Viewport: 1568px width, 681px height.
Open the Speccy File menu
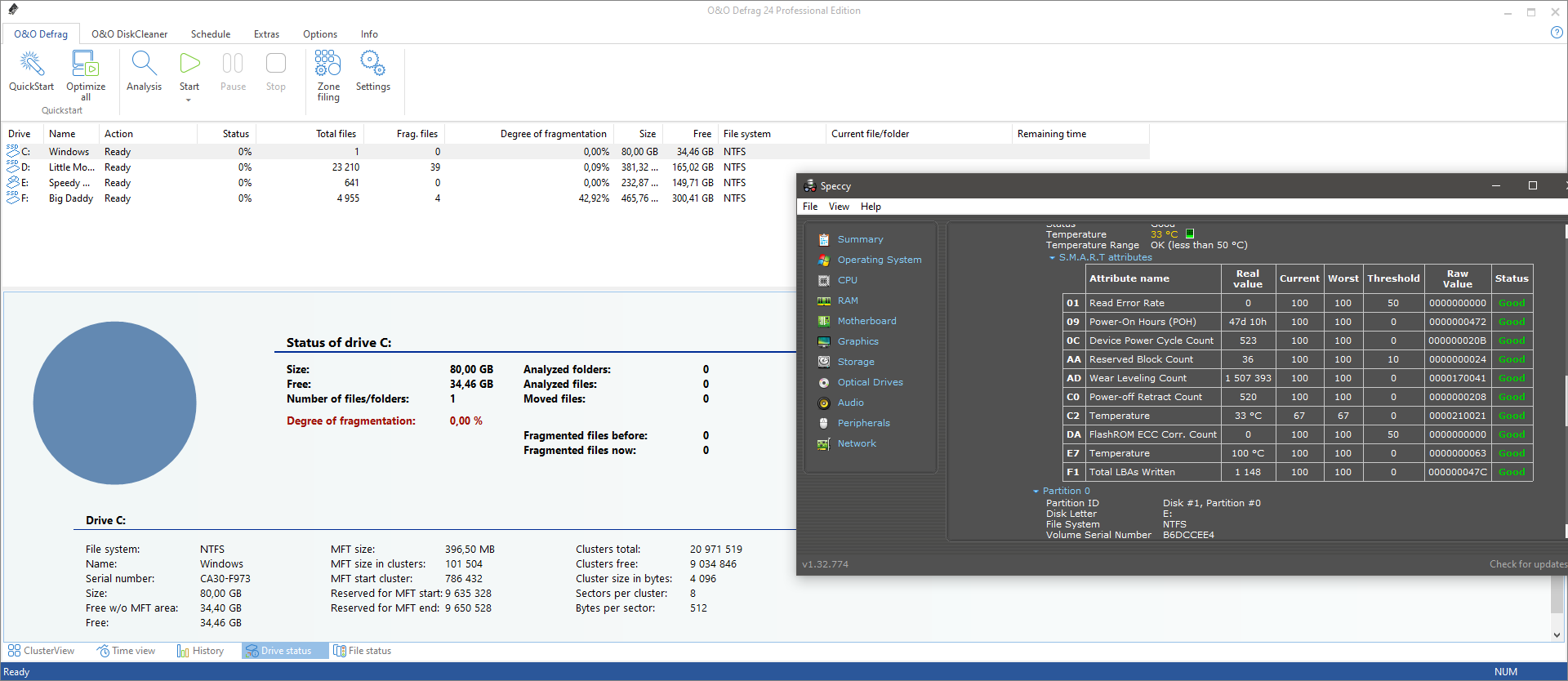click(810, 207)
